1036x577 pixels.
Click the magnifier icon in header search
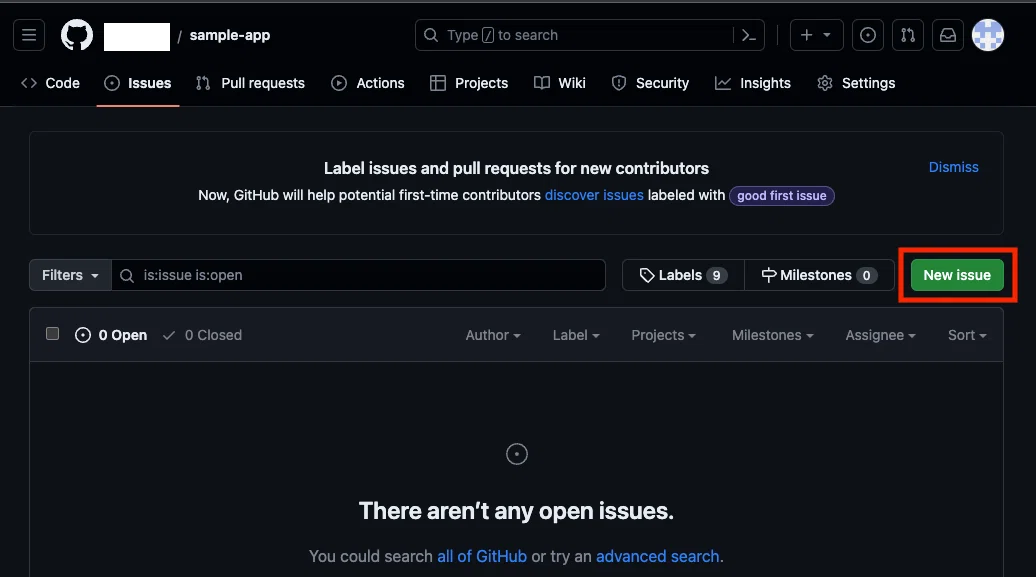pyautogui.click(x=431, y=35)
